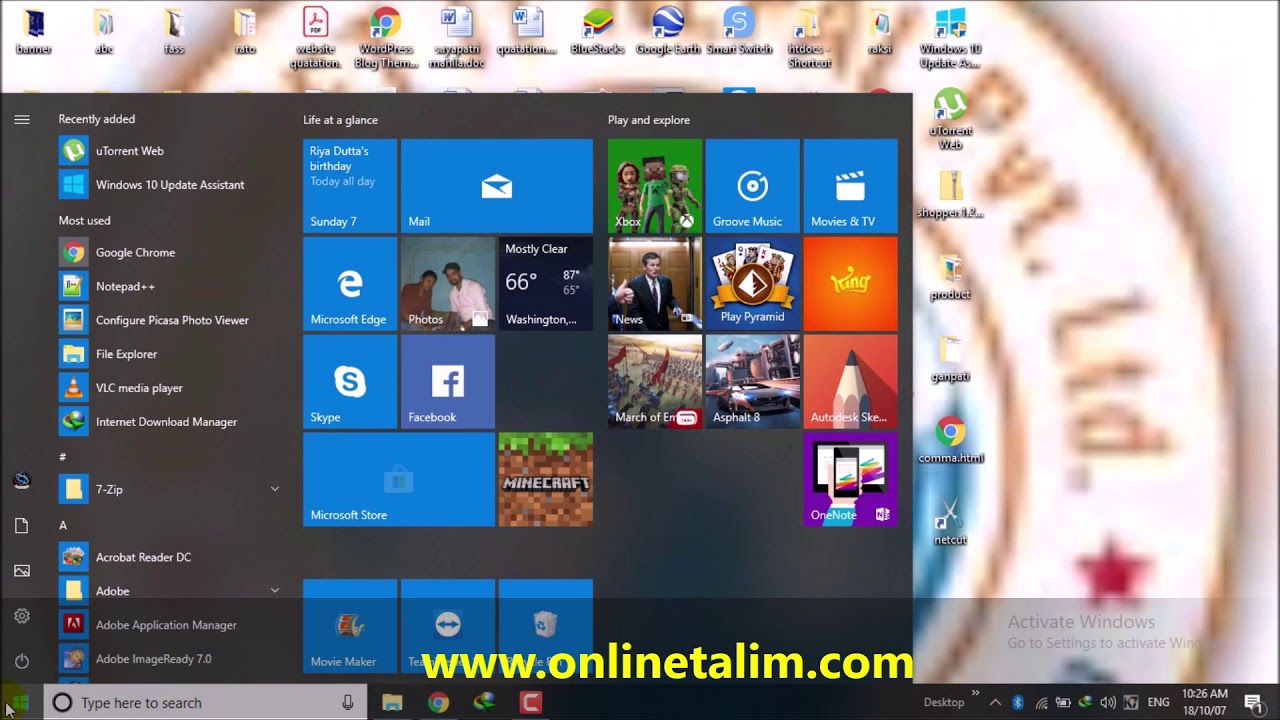
Task: Open the Power options button
Action: 22,661
